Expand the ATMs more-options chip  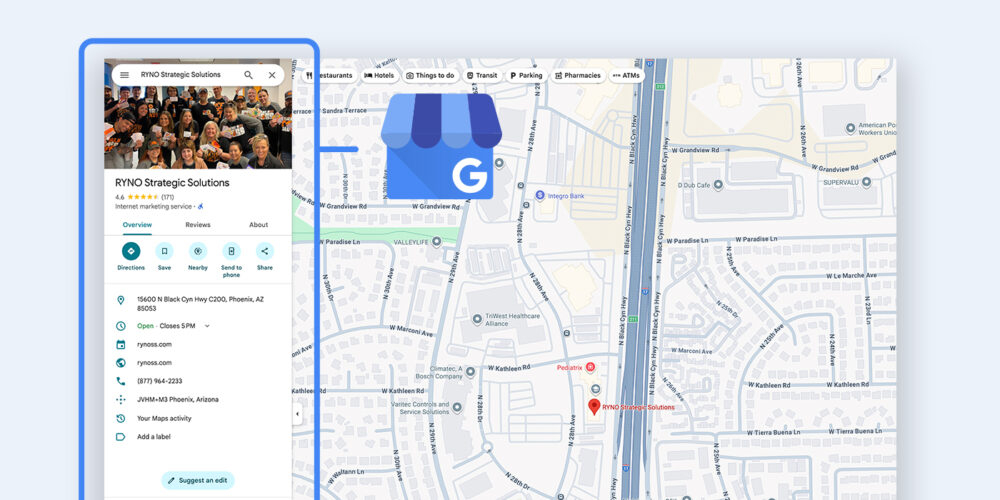point(626,75)
